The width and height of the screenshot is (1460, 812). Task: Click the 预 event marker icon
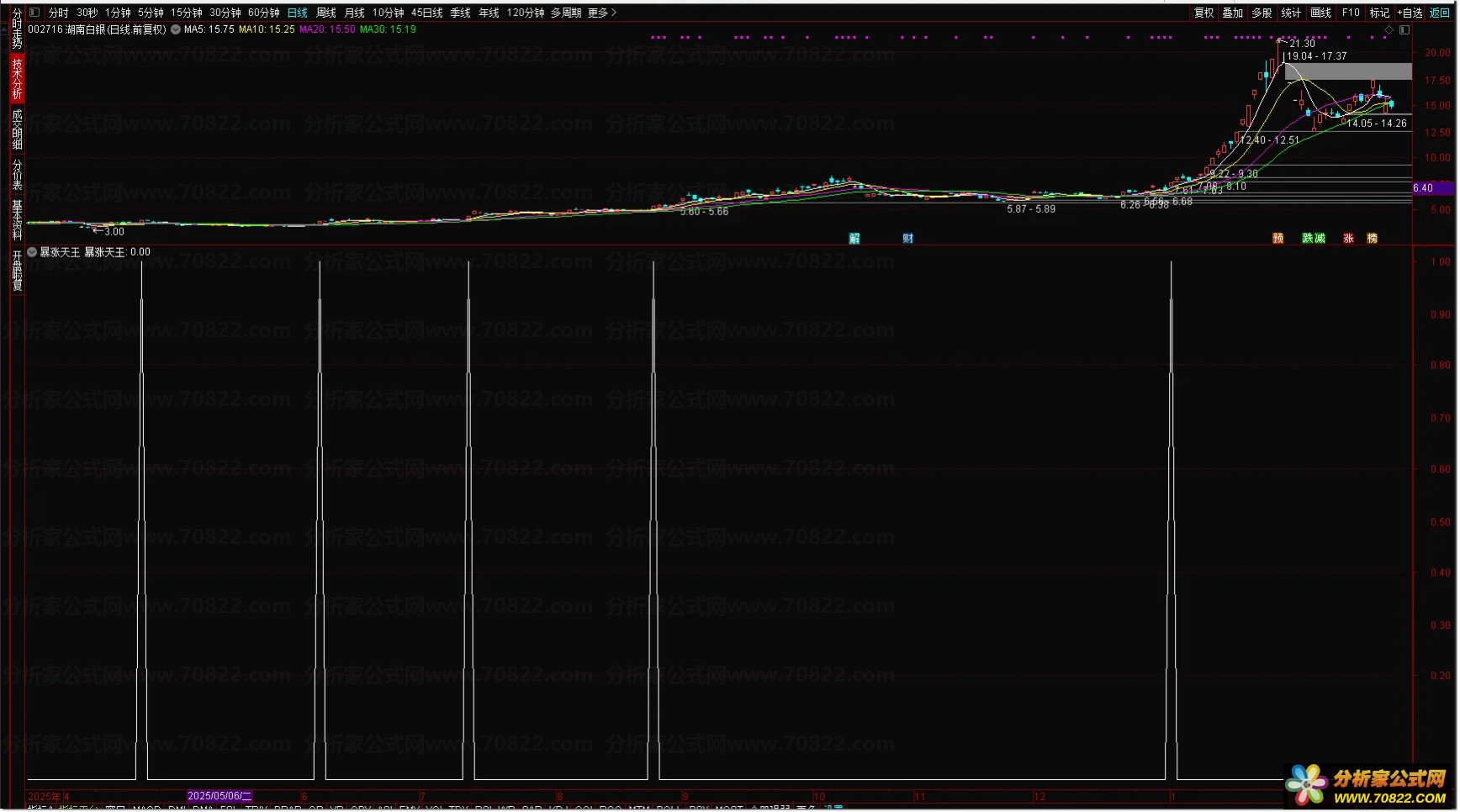[1277, 239]
